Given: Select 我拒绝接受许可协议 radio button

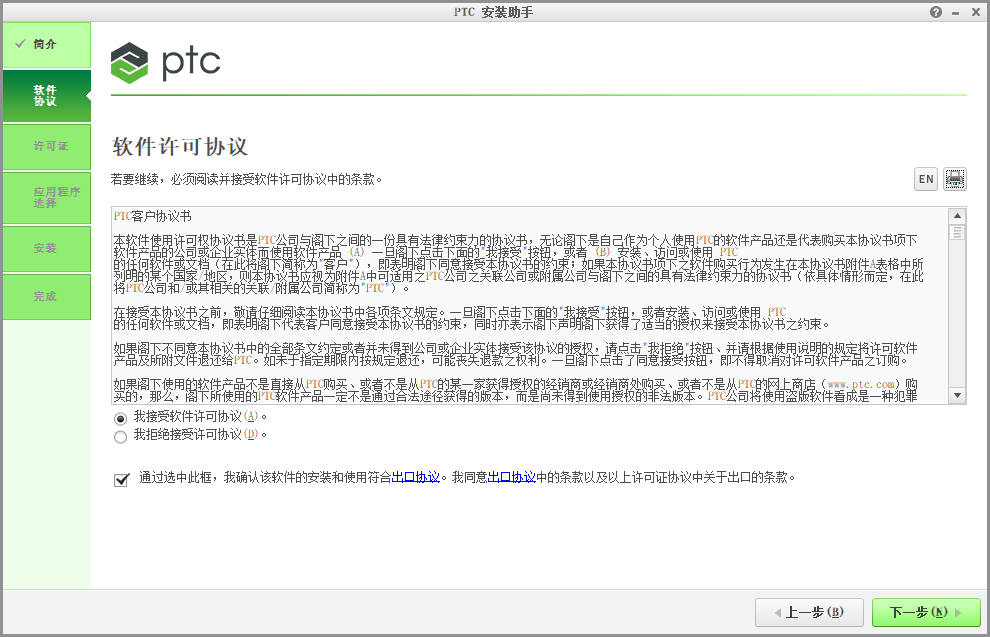Looking at the screenshot, I should coord(121,436).
